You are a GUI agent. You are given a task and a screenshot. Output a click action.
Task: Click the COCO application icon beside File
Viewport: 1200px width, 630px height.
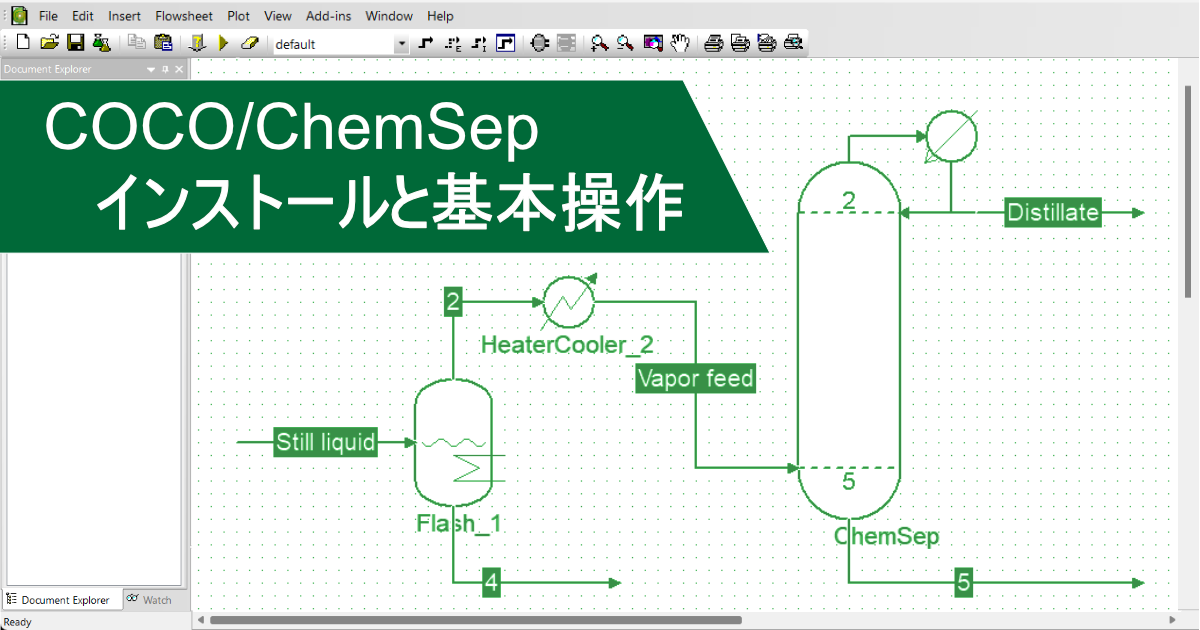coord(18,16)
